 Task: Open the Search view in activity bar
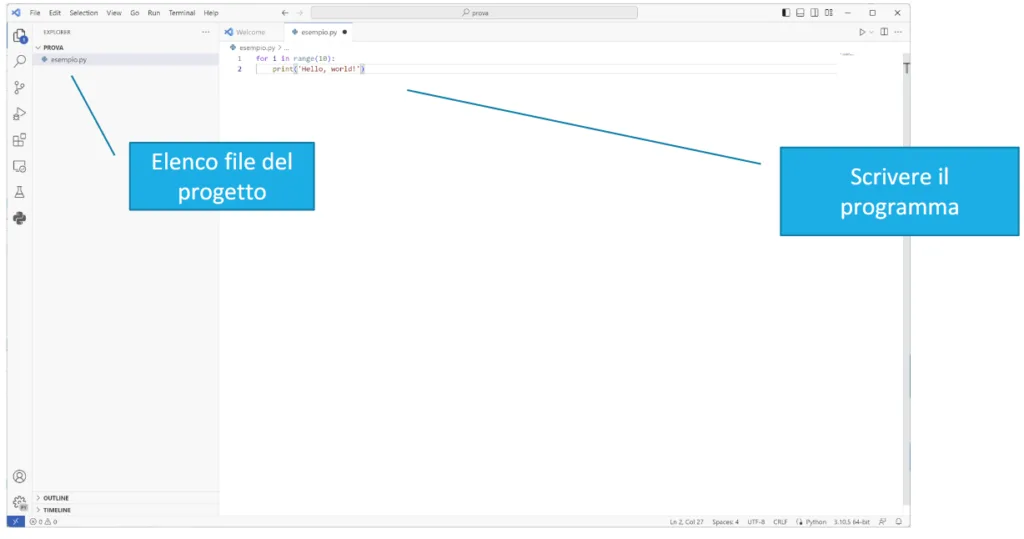[x=20, y=61]
